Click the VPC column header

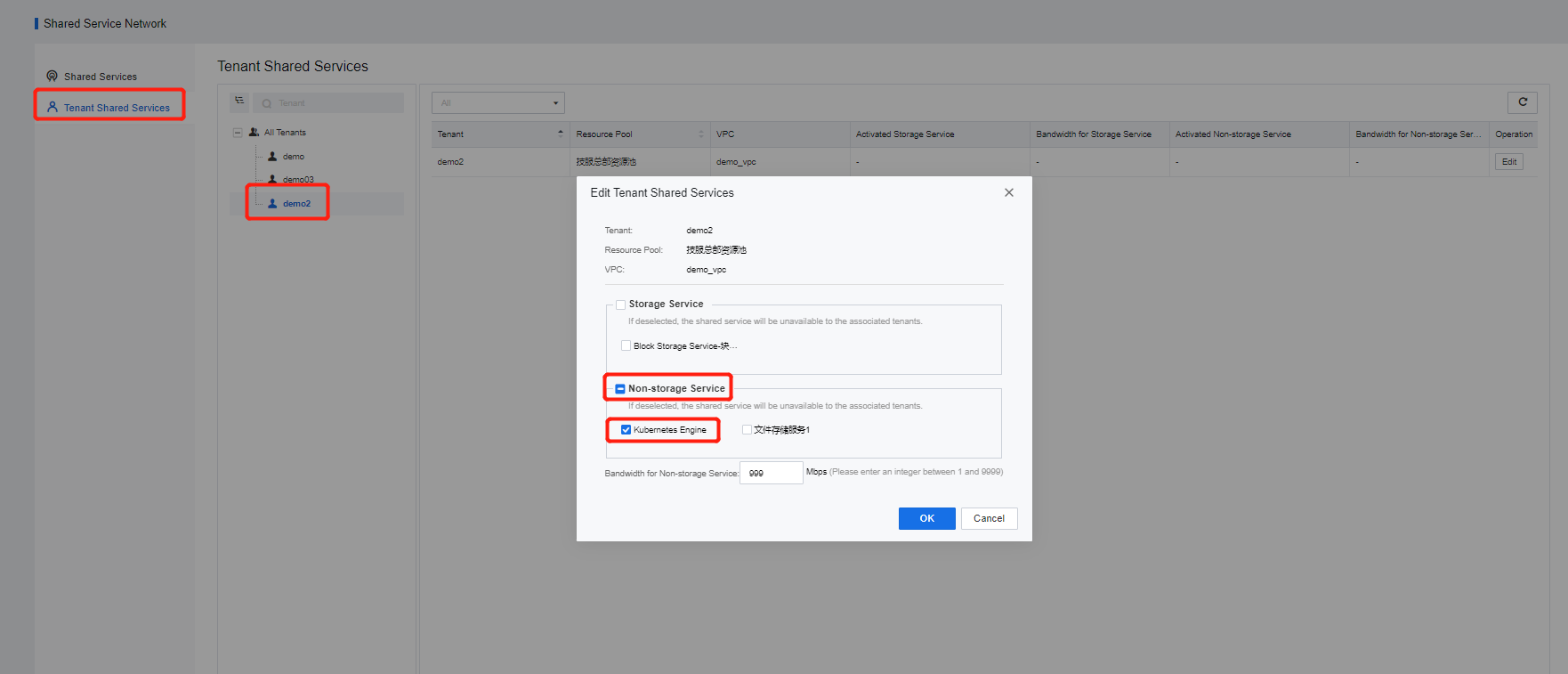[x=780, y=134]
